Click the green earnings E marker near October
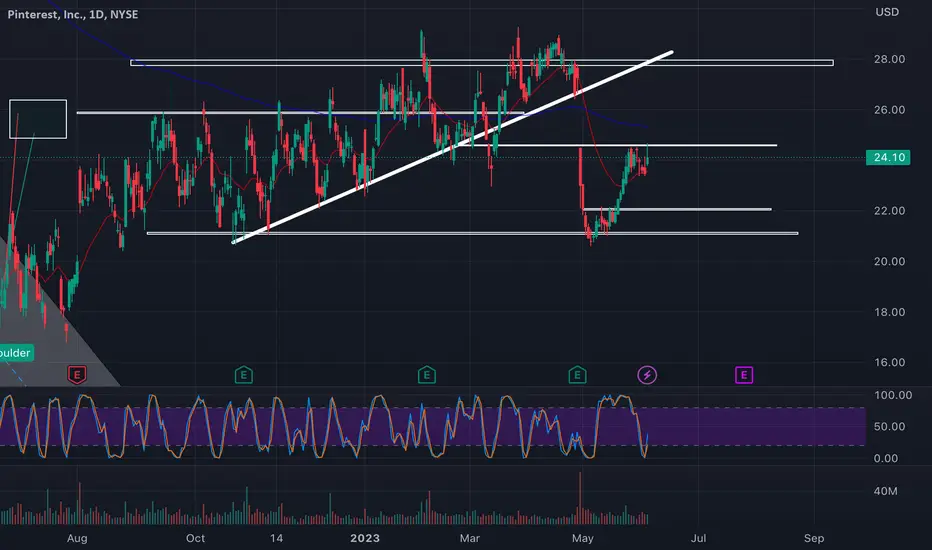This screenshot has height=550, width=932. tap(244, 375)
